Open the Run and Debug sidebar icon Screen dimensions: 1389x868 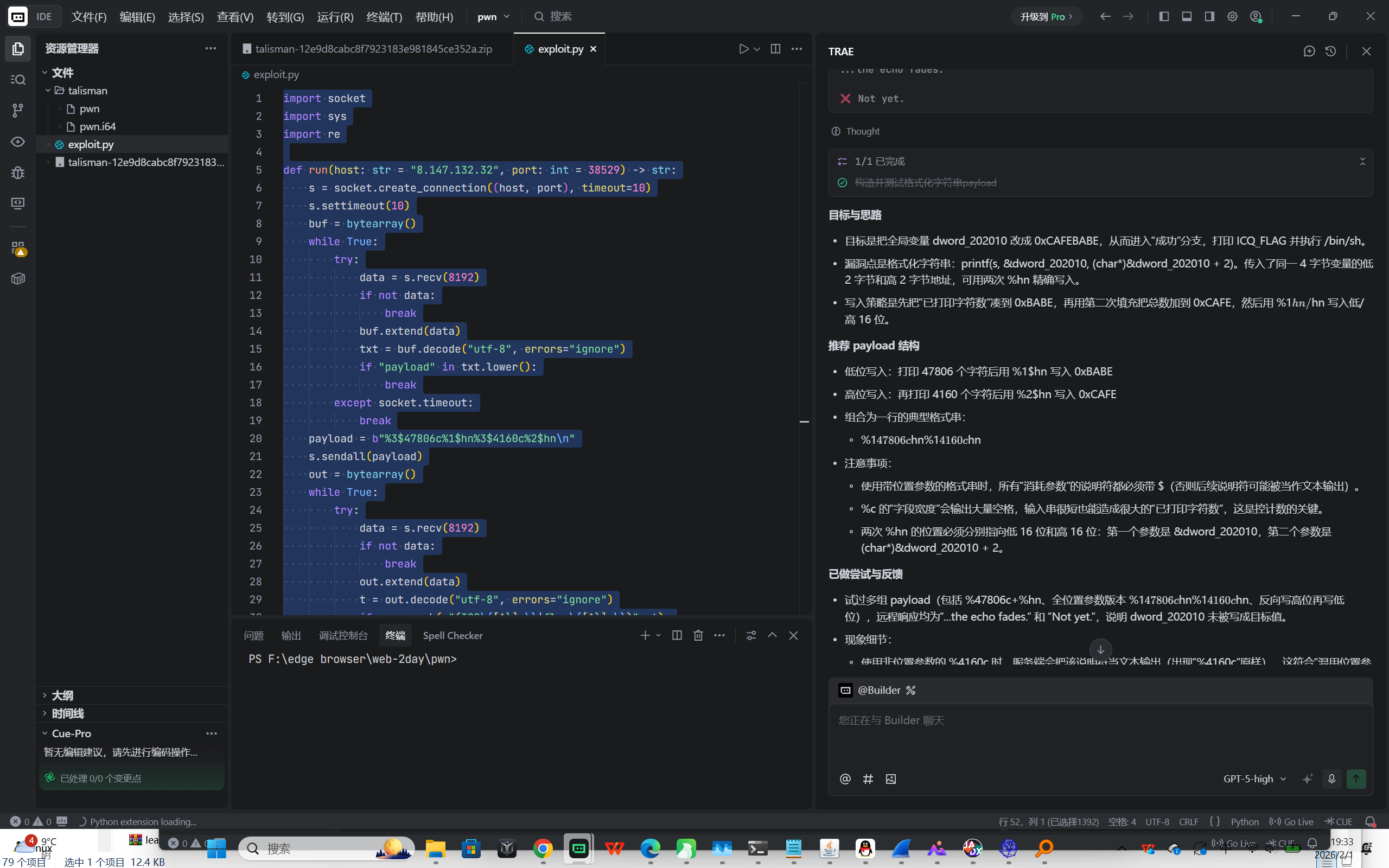tap(18, 172)
